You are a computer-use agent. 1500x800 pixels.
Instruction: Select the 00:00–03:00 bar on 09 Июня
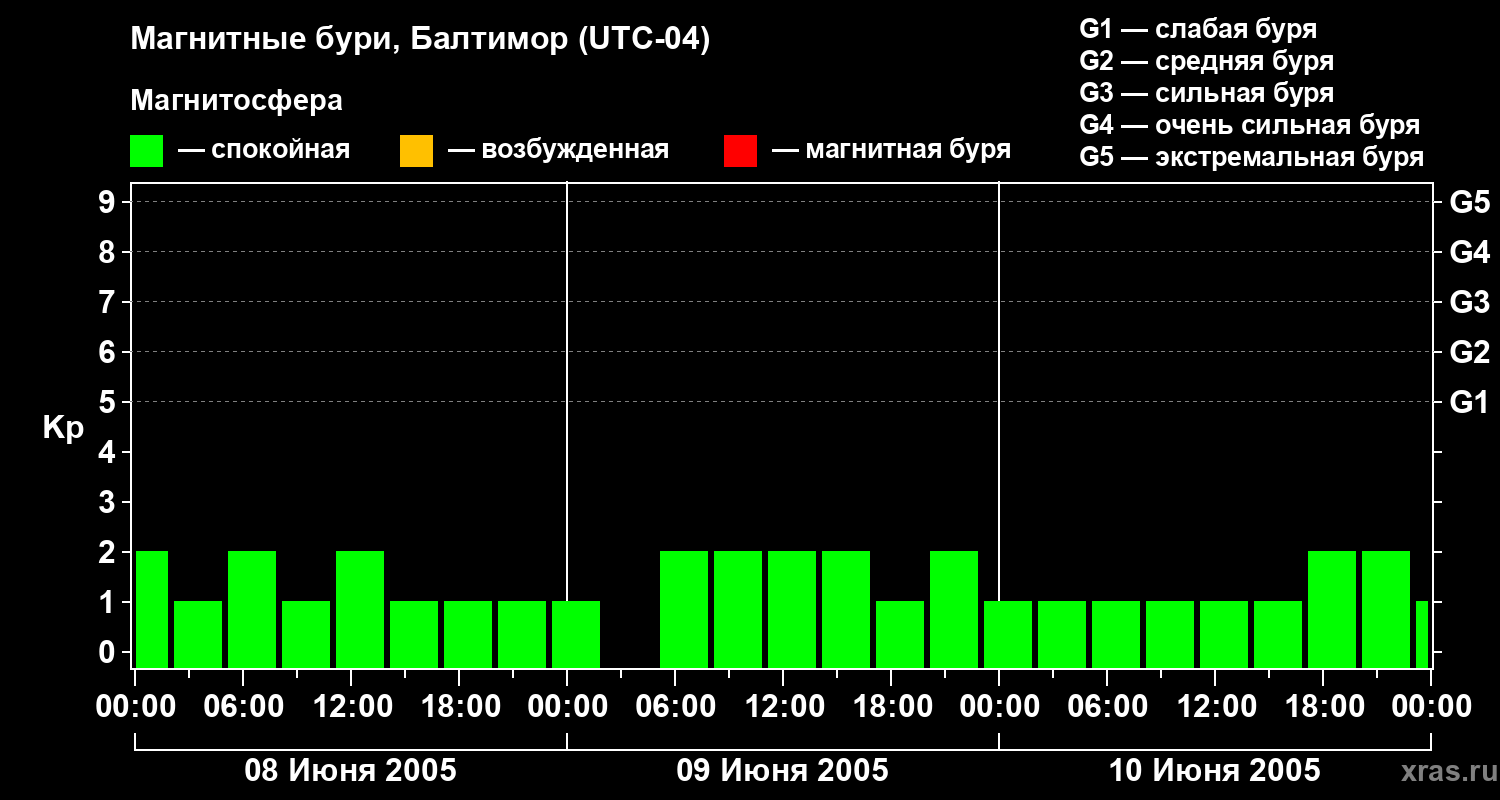click(576, 634)
